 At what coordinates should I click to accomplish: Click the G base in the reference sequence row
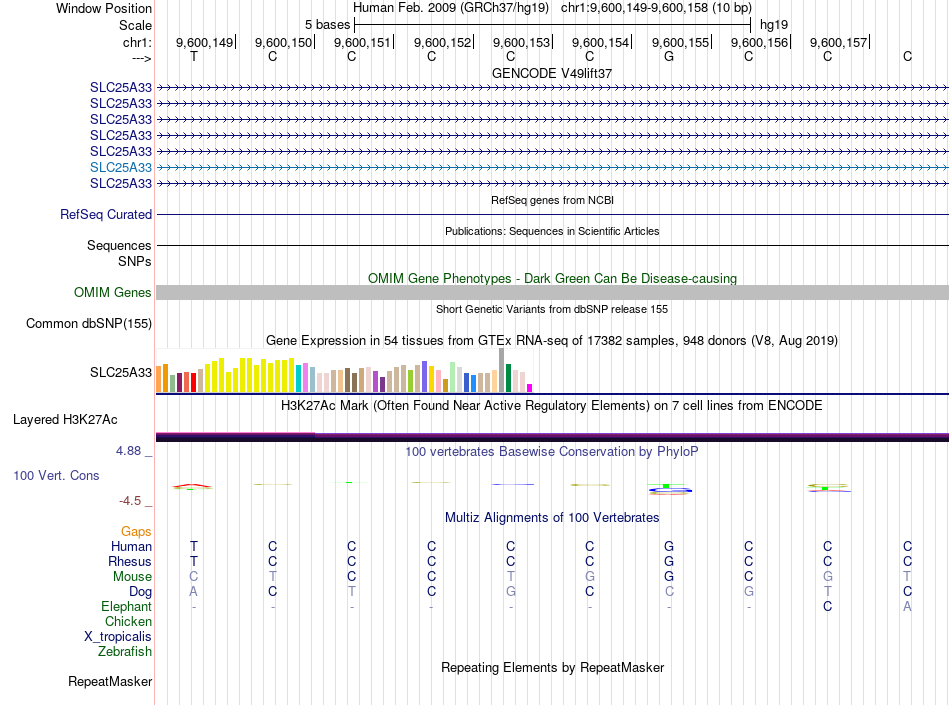click(668, 56)
